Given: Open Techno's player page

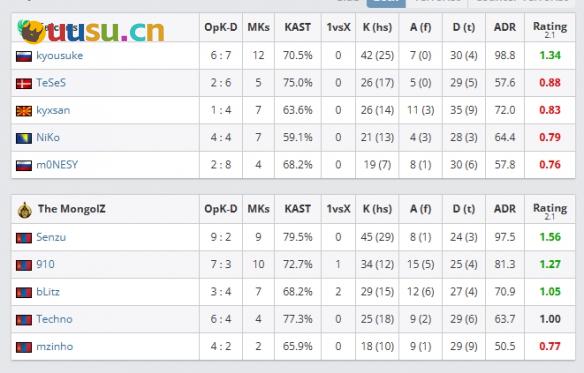Looking at the screenshot, I should tap(54, 319).
